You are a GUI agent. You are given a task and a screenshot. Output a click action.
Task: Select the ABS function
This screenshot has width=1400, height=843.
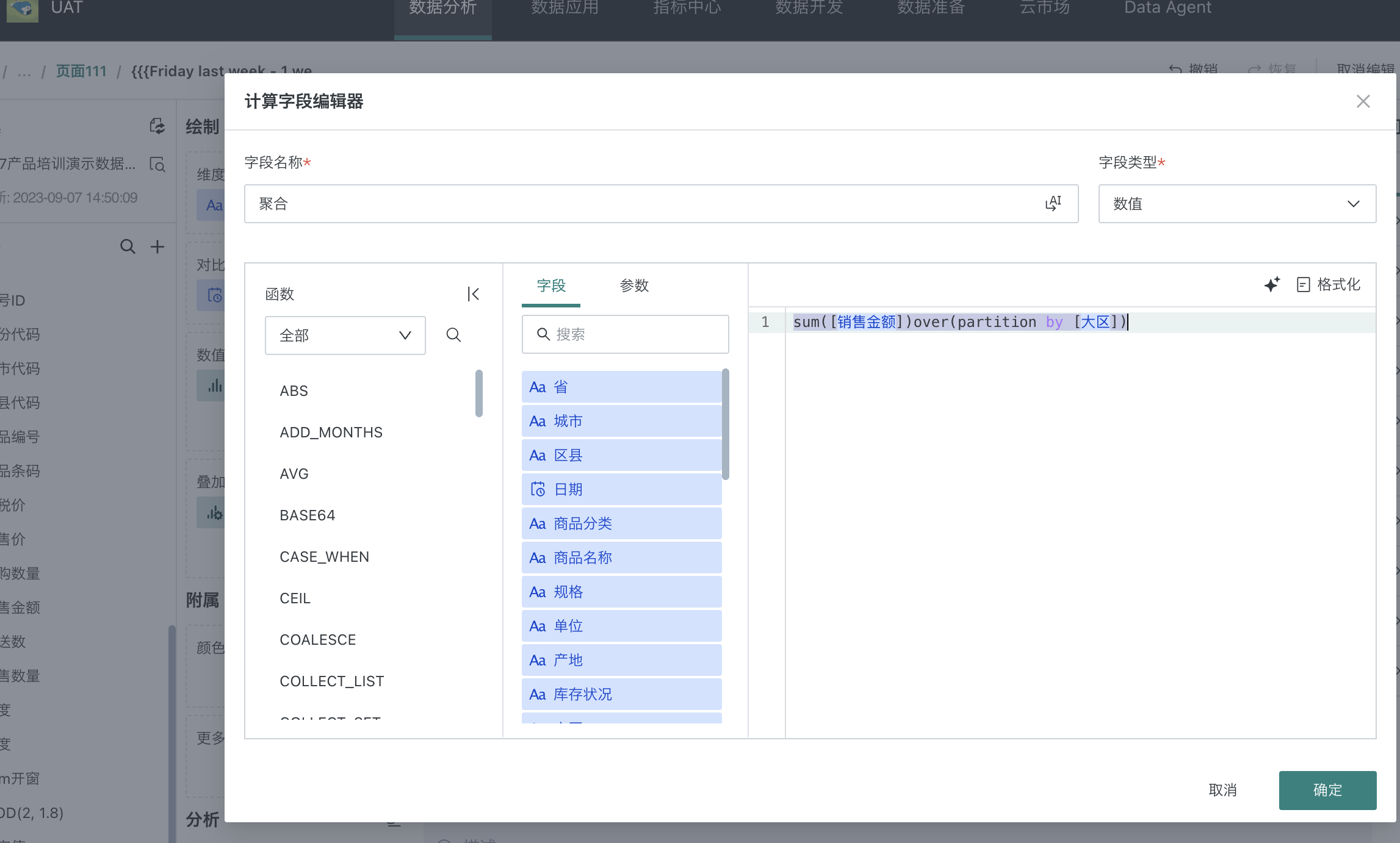(294, 391)
